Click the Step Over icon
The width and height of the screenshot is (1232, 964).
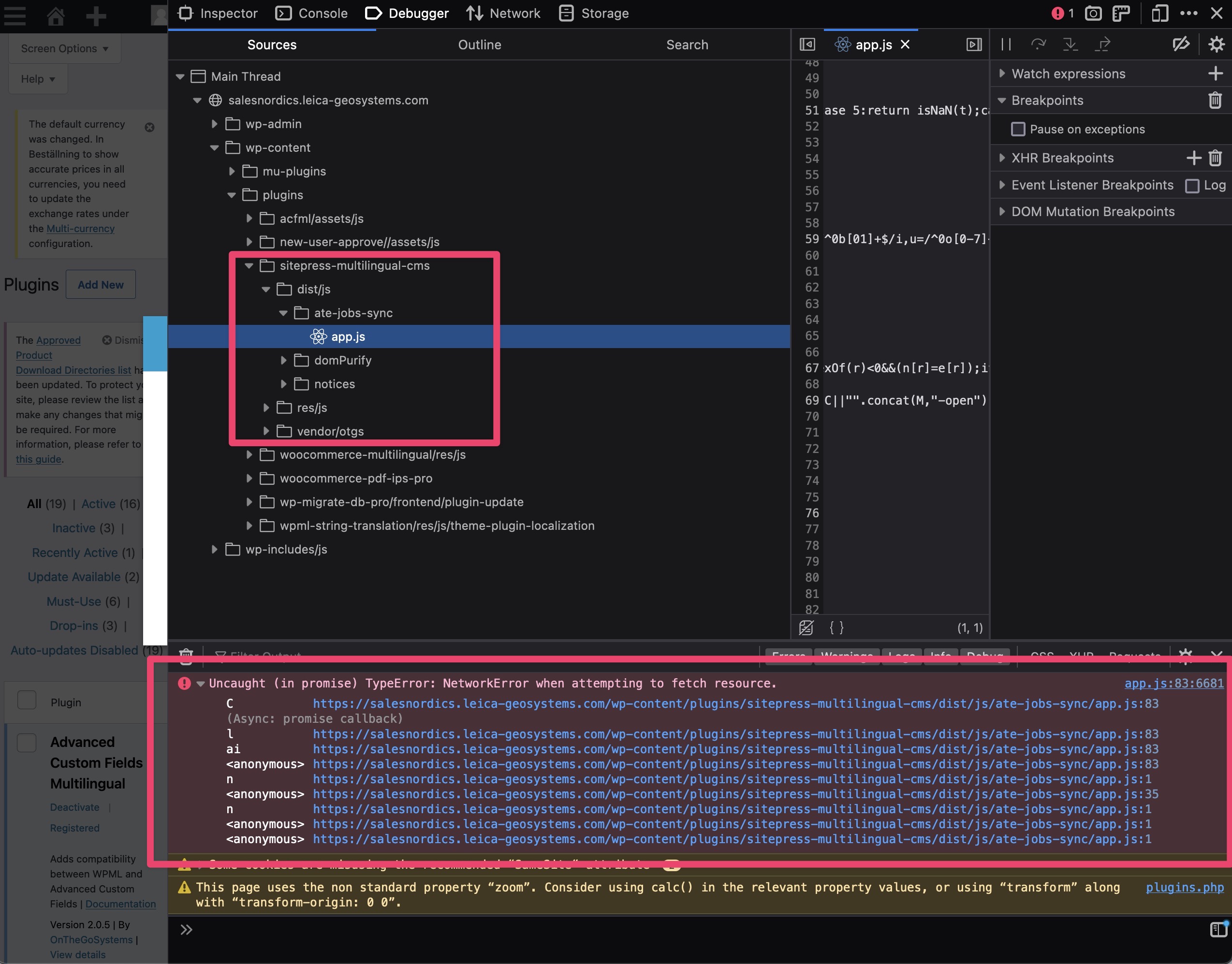click(1038, 44)
